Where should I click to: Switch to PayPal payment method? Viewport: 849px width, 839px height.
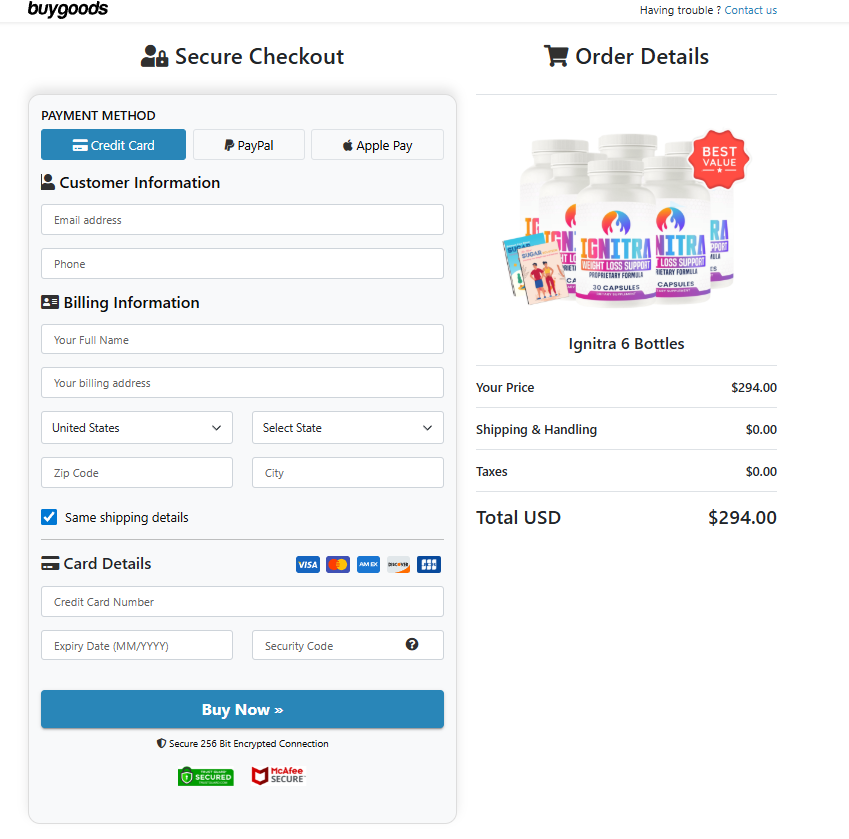pos(248,145)
